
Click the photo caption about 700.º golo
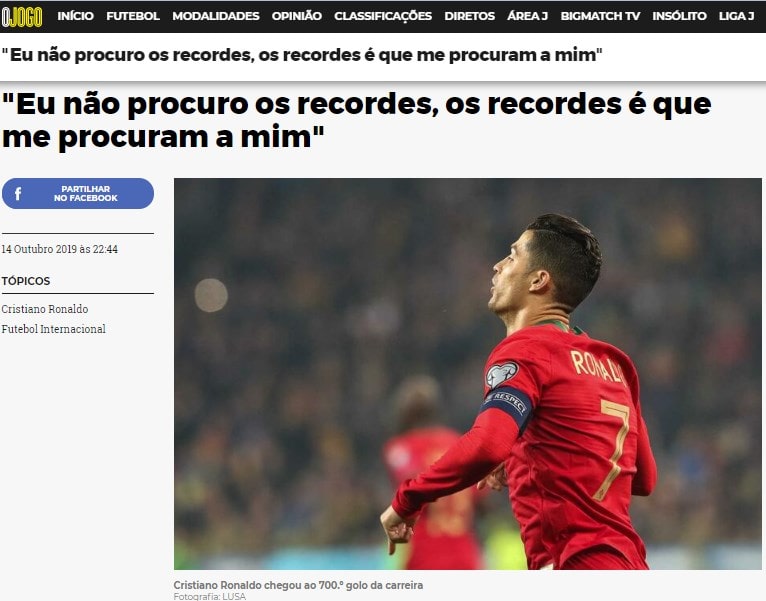click(x=298, y=585)
